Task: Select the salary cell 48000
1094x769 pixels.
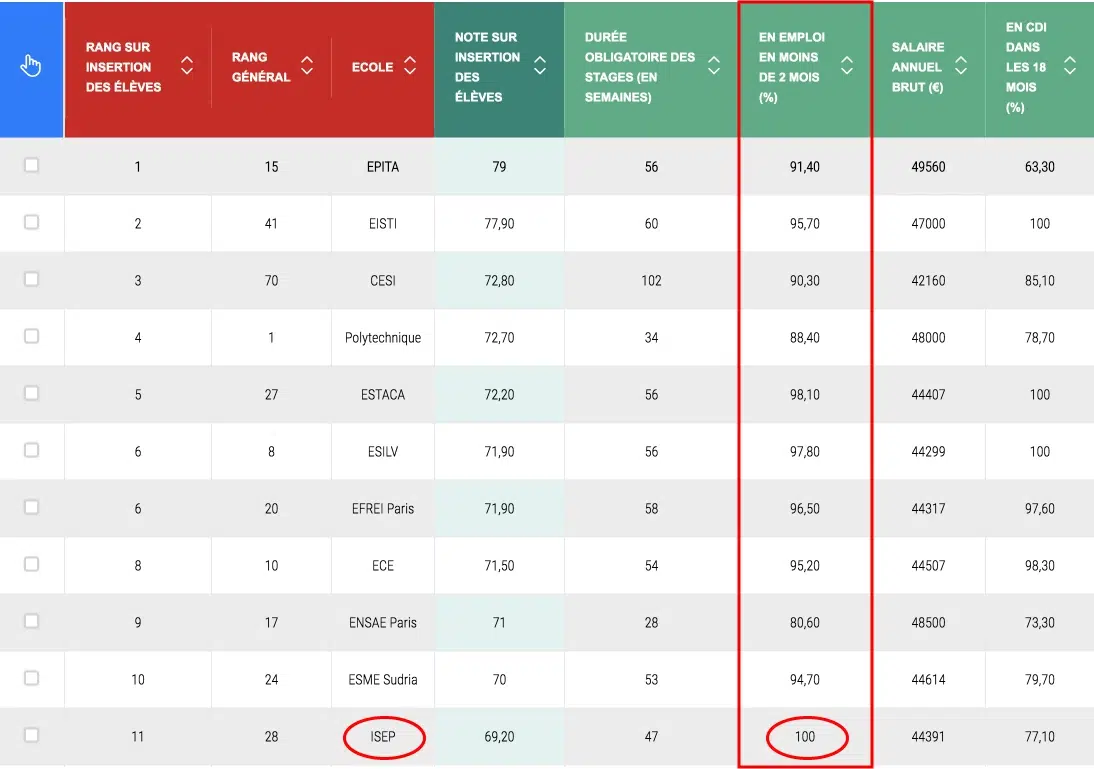Action: pyautogui.click(x=929, y=338)
